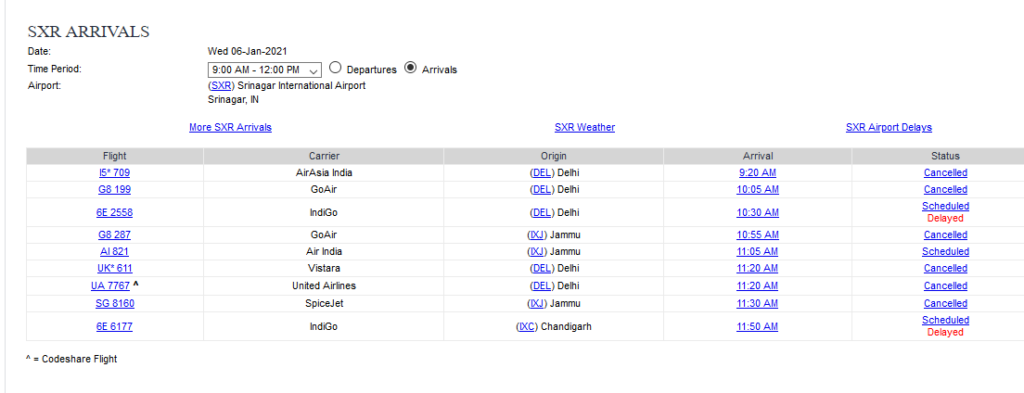Click Scheduled status for AI 821

(946, 251)
